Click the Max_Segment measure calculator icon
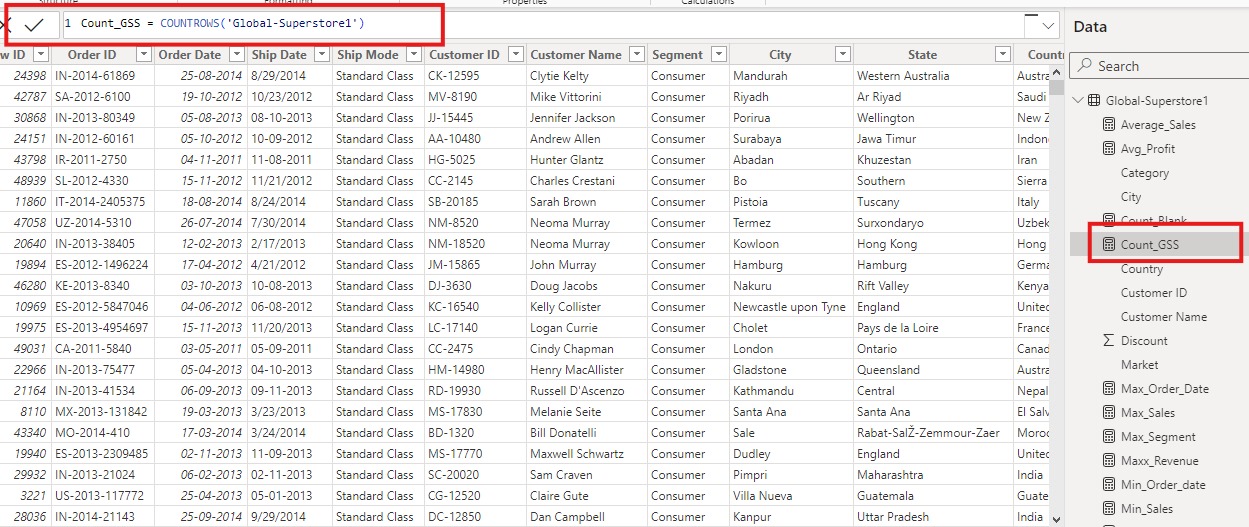The width and height of the screenshot is (1249, 527). (x=1108, y=436)
